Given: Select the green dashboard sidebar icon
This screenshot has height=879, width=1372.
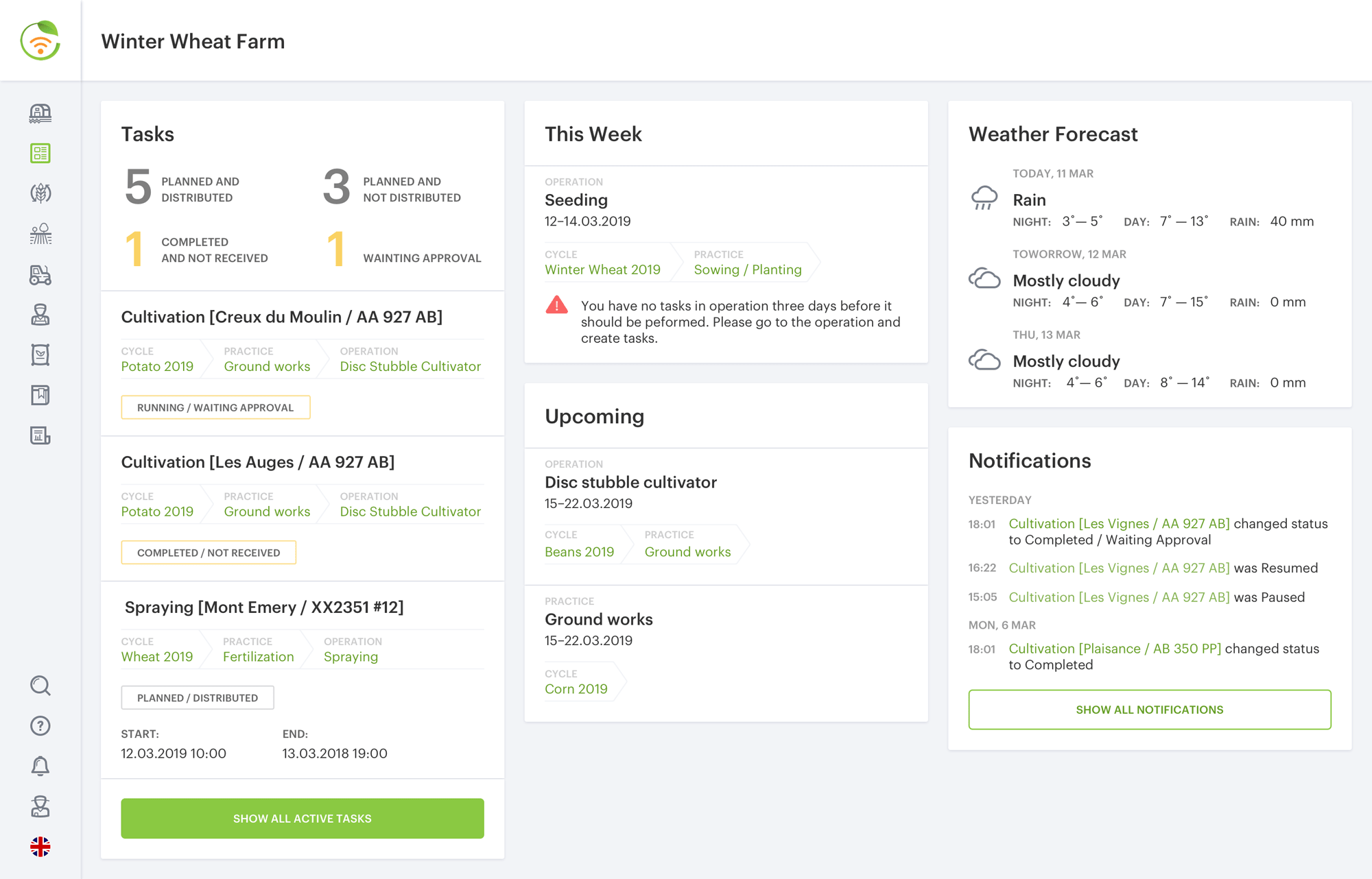Looking at the screenshot, I should 40,153.
